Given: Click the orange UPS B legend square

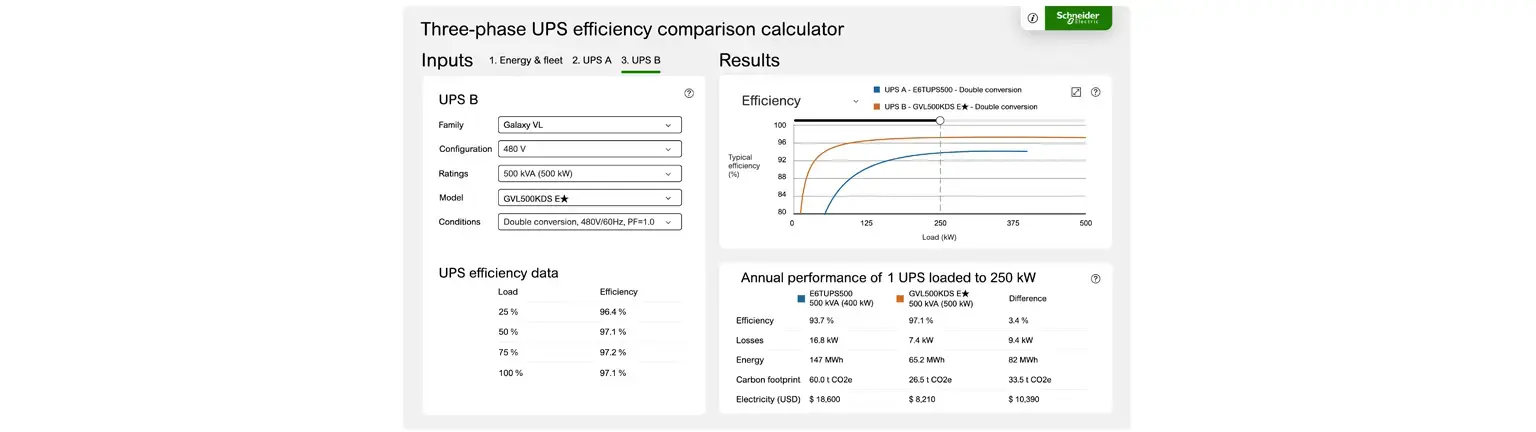Looking at the screenshot, I should click(x=876, y=106).
